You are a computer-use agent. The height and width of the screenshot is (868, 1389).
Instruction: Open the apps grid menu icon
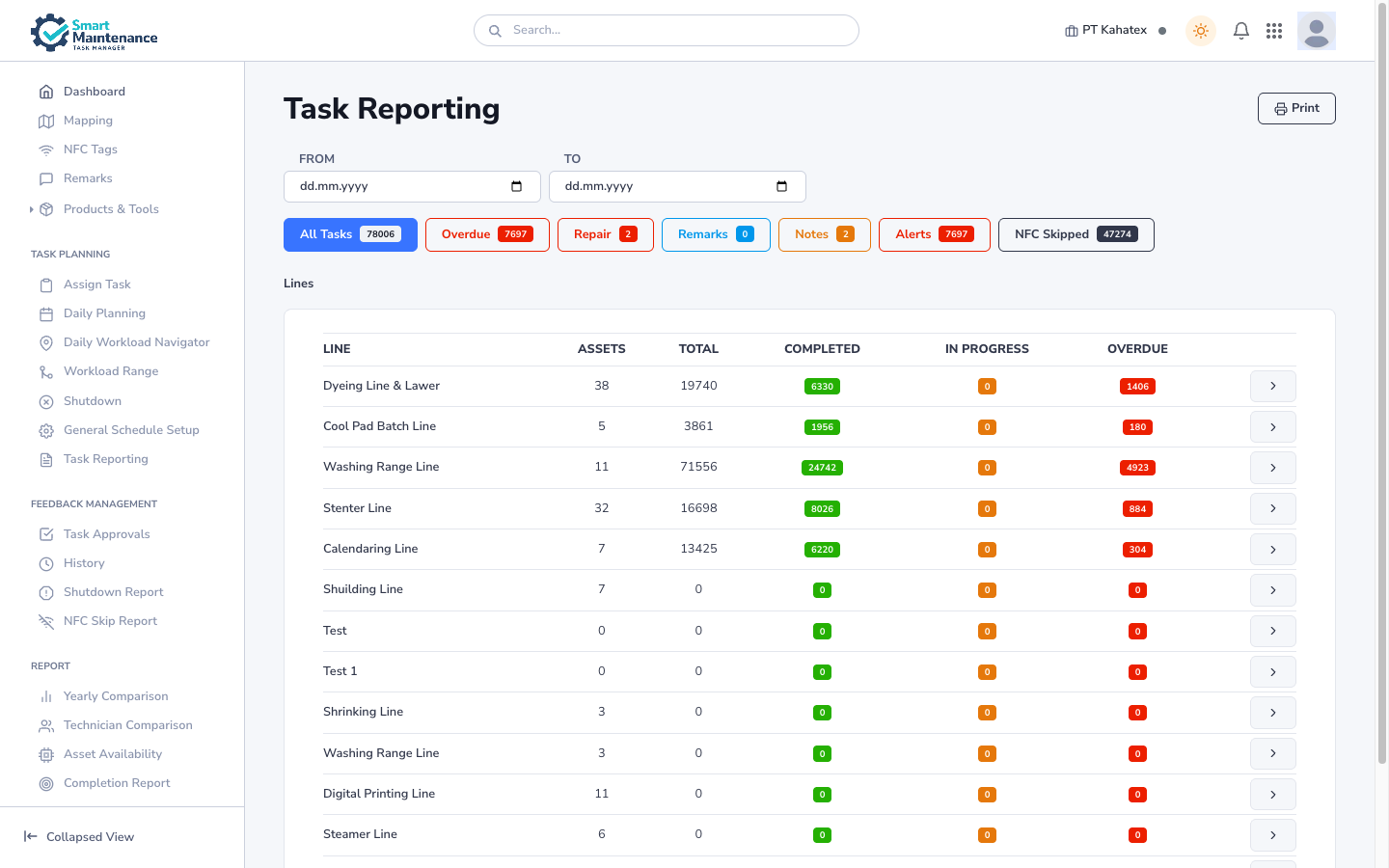pos(1274,31)
